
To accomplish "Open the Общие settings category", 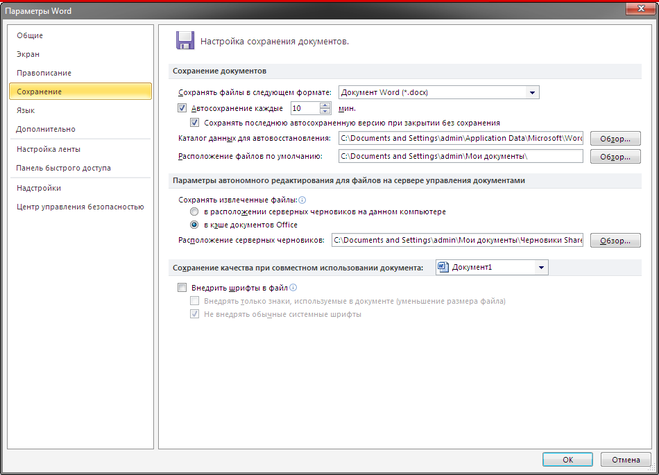I will pyautogui.click(x=80, y=35).
